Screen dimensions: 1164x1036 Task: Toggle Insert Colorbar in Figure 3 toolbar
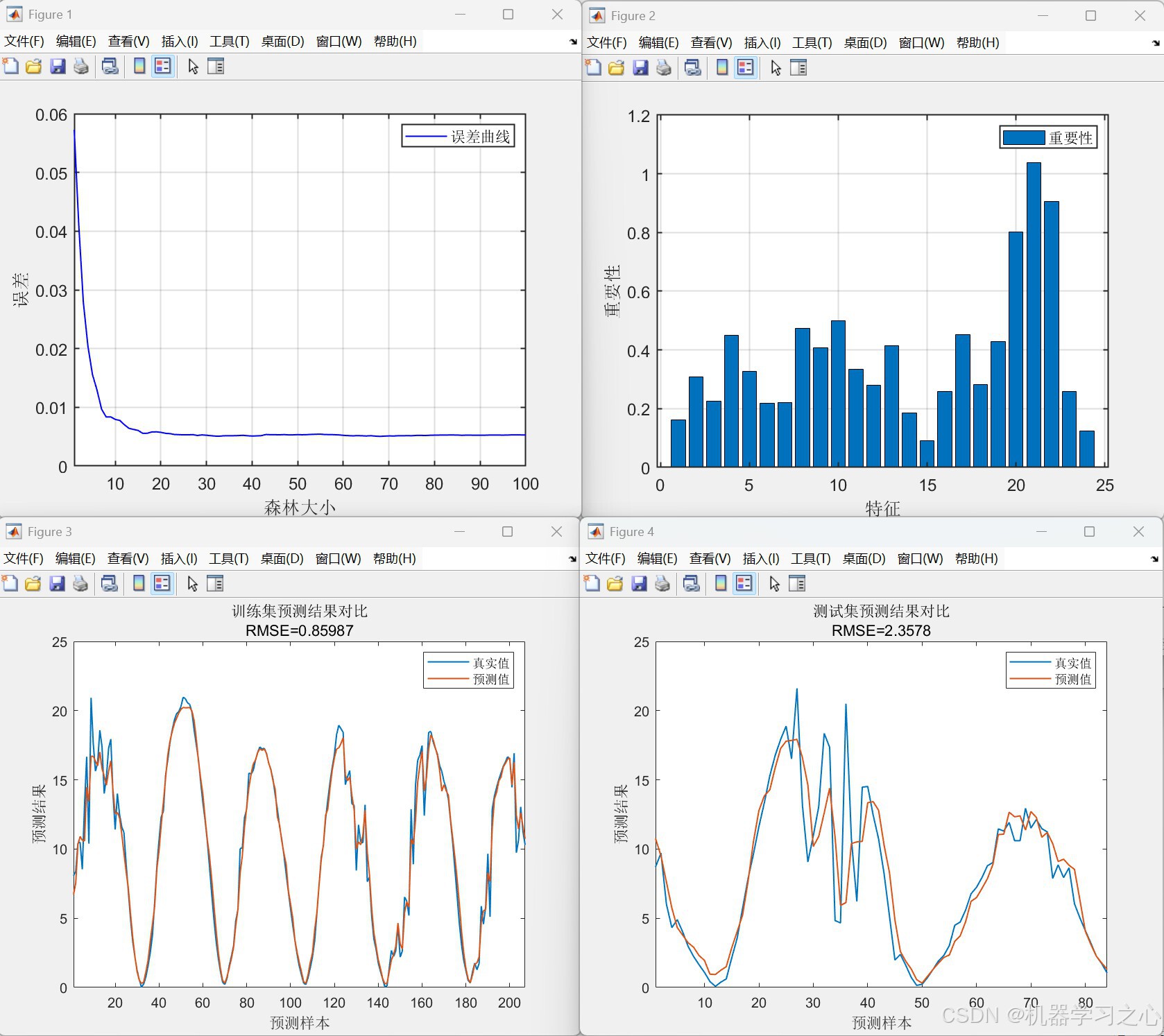coord(139,584)
